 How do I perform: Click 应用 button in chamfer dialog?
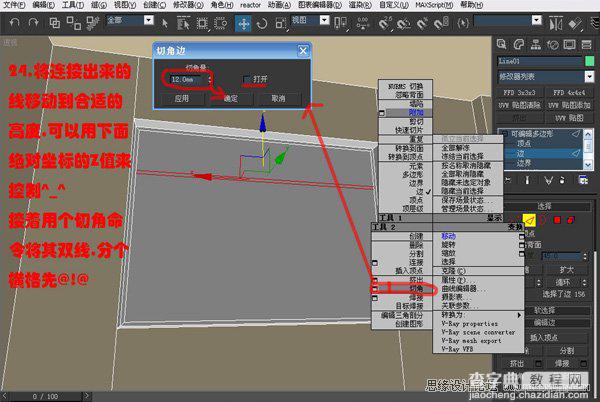[x=182, y=98]
